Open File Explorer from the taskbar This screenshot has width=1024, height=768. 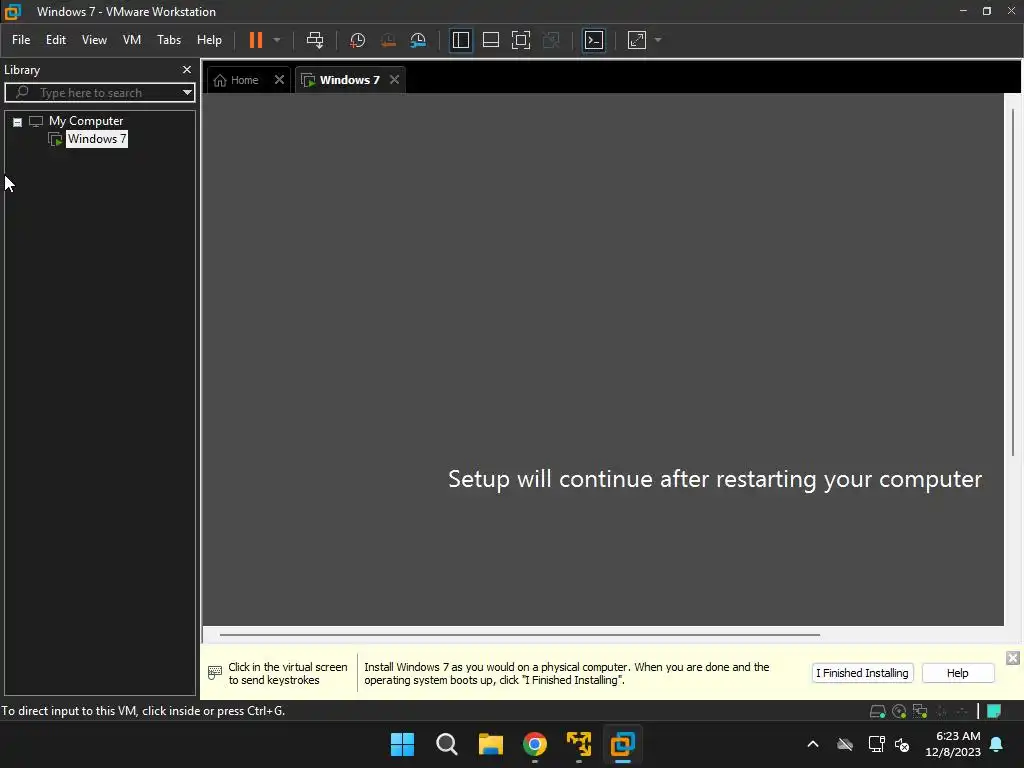click(490, 744)
